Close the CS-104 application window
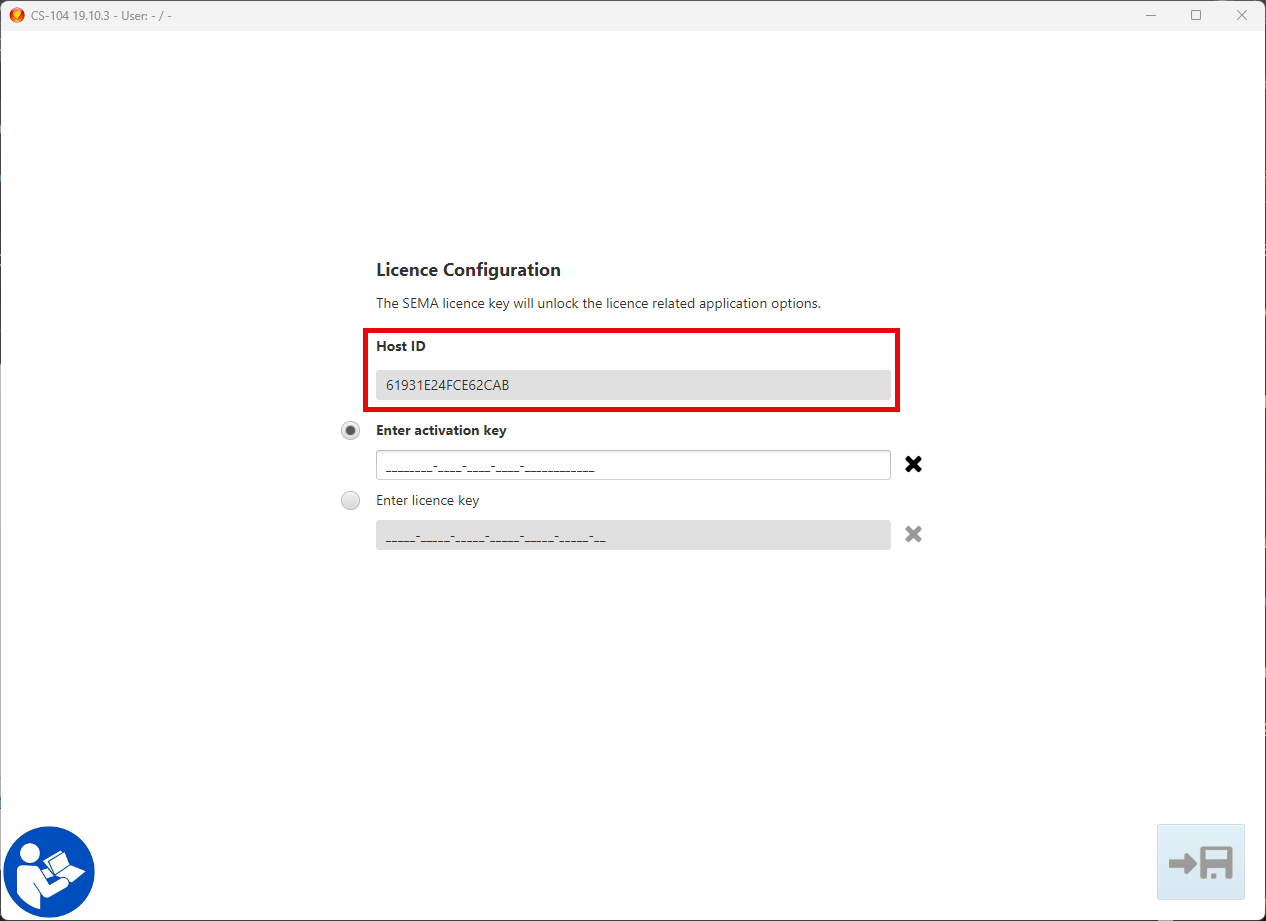 point(1241,16)
